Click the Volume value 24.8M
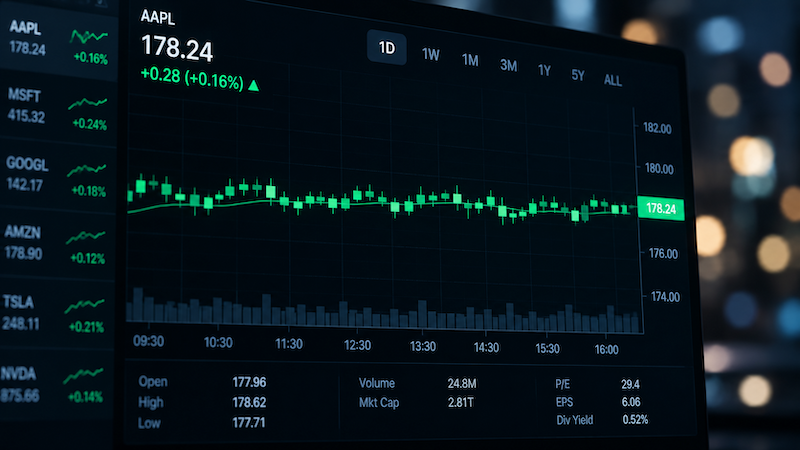800x450 pixels. (462, 383)
